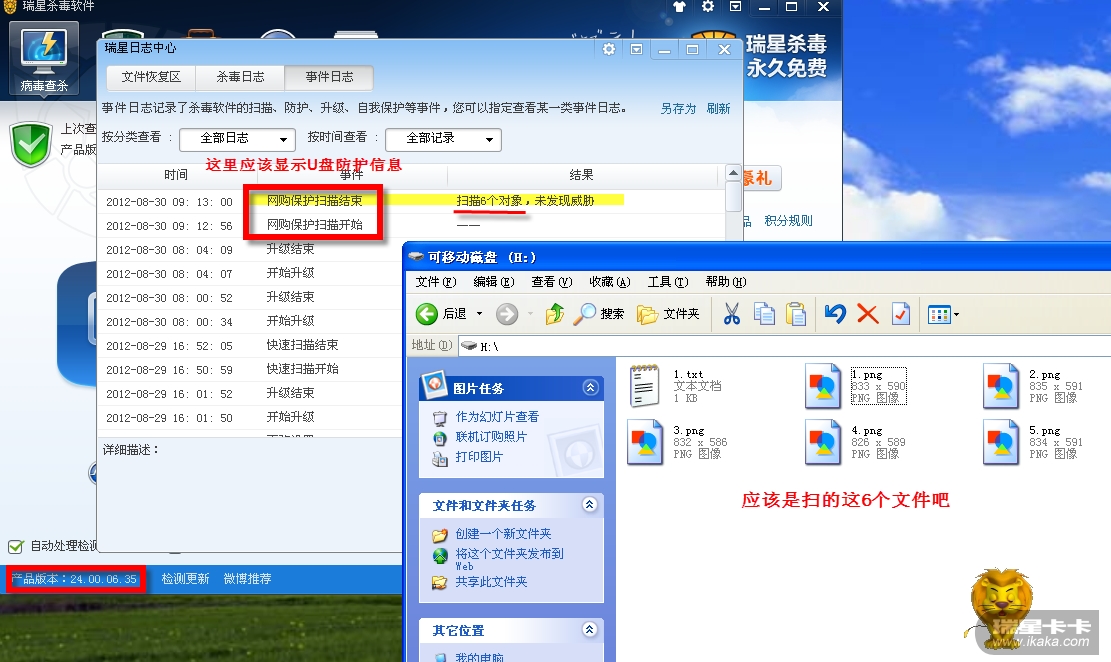The height and width of the screenshot is (662, 1111).
Task: Click the H:\ address bar field
Action: (785, 346)
